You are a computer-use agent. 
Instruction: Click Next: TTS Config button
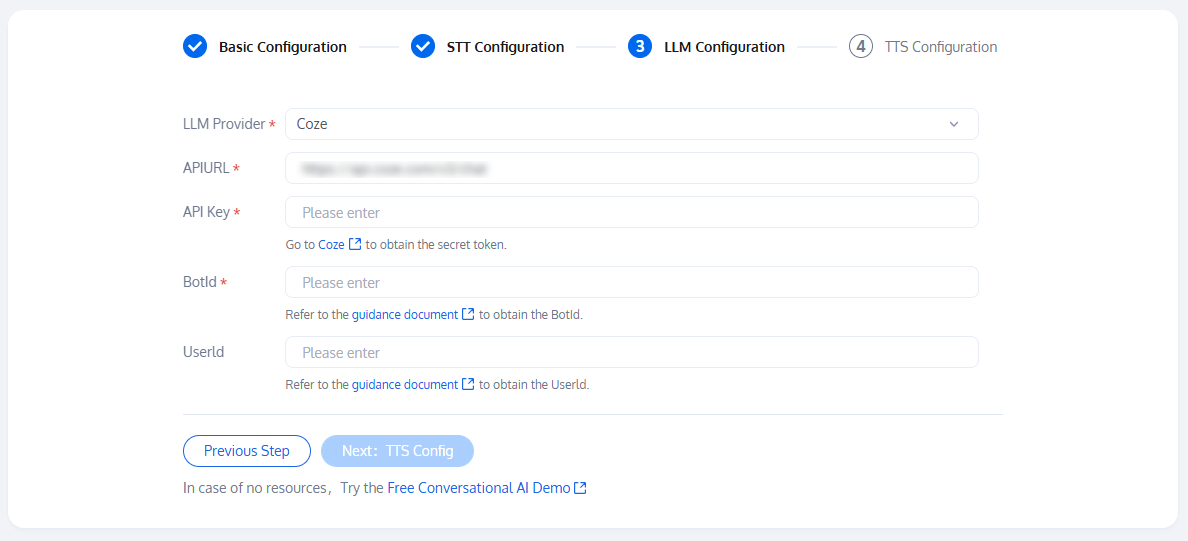pos(397,451)
